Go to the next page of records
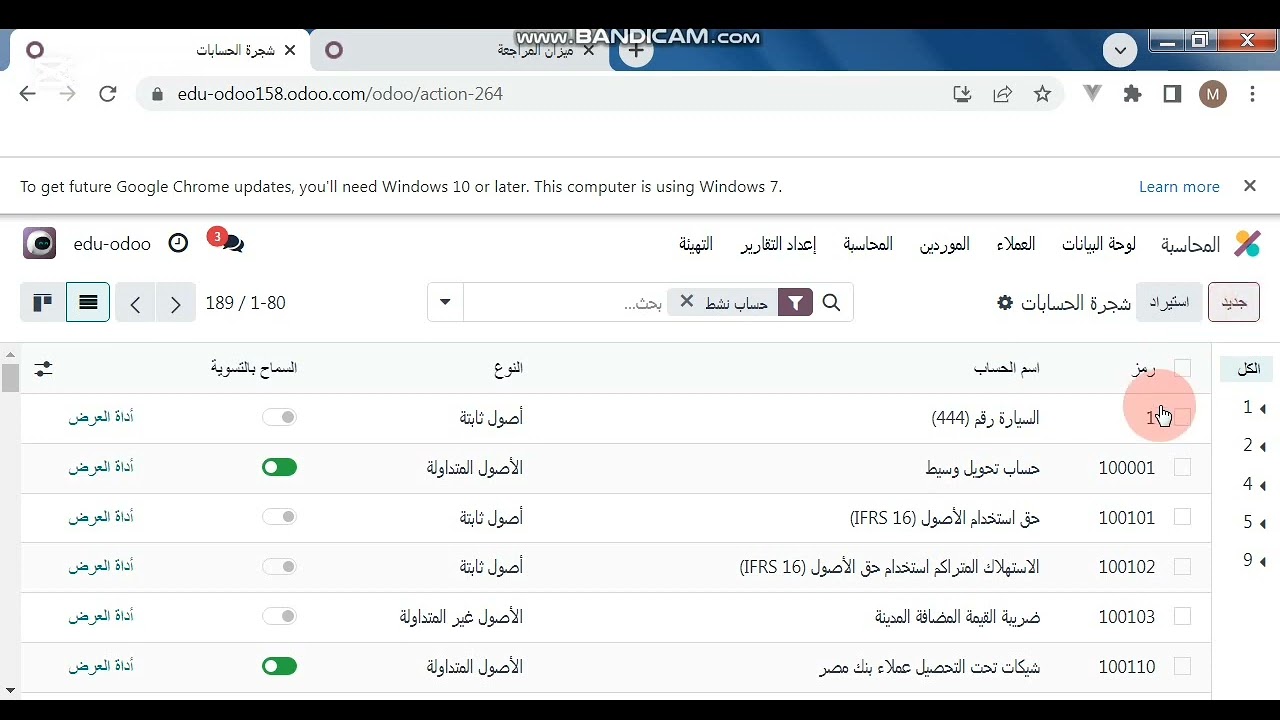This screenshot has height=720, width=1280. tap(175, 304)
